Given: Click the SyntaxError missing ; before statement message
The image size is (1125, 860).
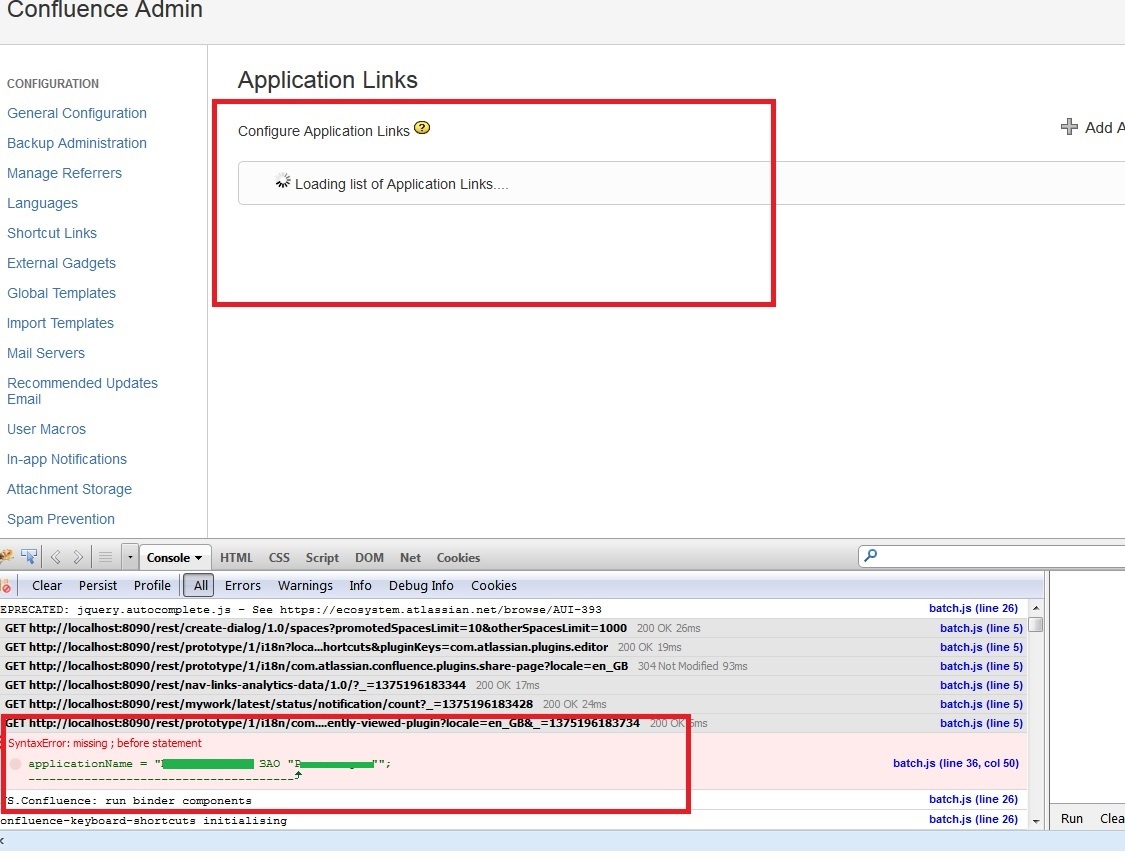Looking at the screenshot, I should 105,744.
